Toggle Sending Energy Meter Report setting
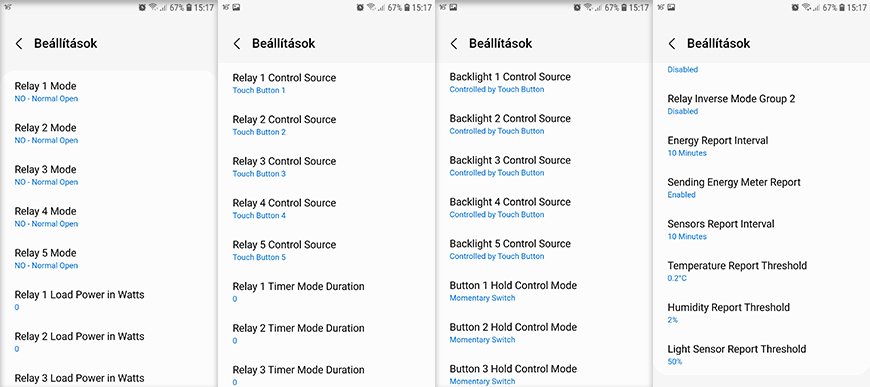The image size is (870, 387). pos(761,188)
